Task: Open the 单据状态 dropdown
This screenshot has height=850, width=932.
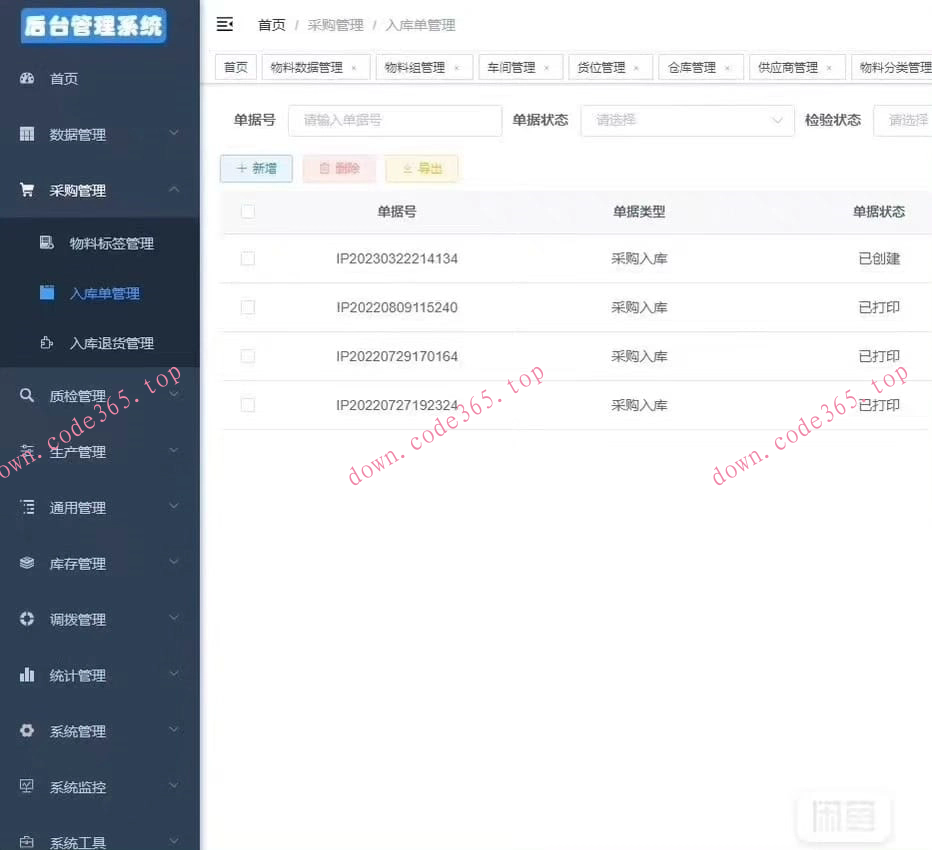Action: click(x=687, y=120)
